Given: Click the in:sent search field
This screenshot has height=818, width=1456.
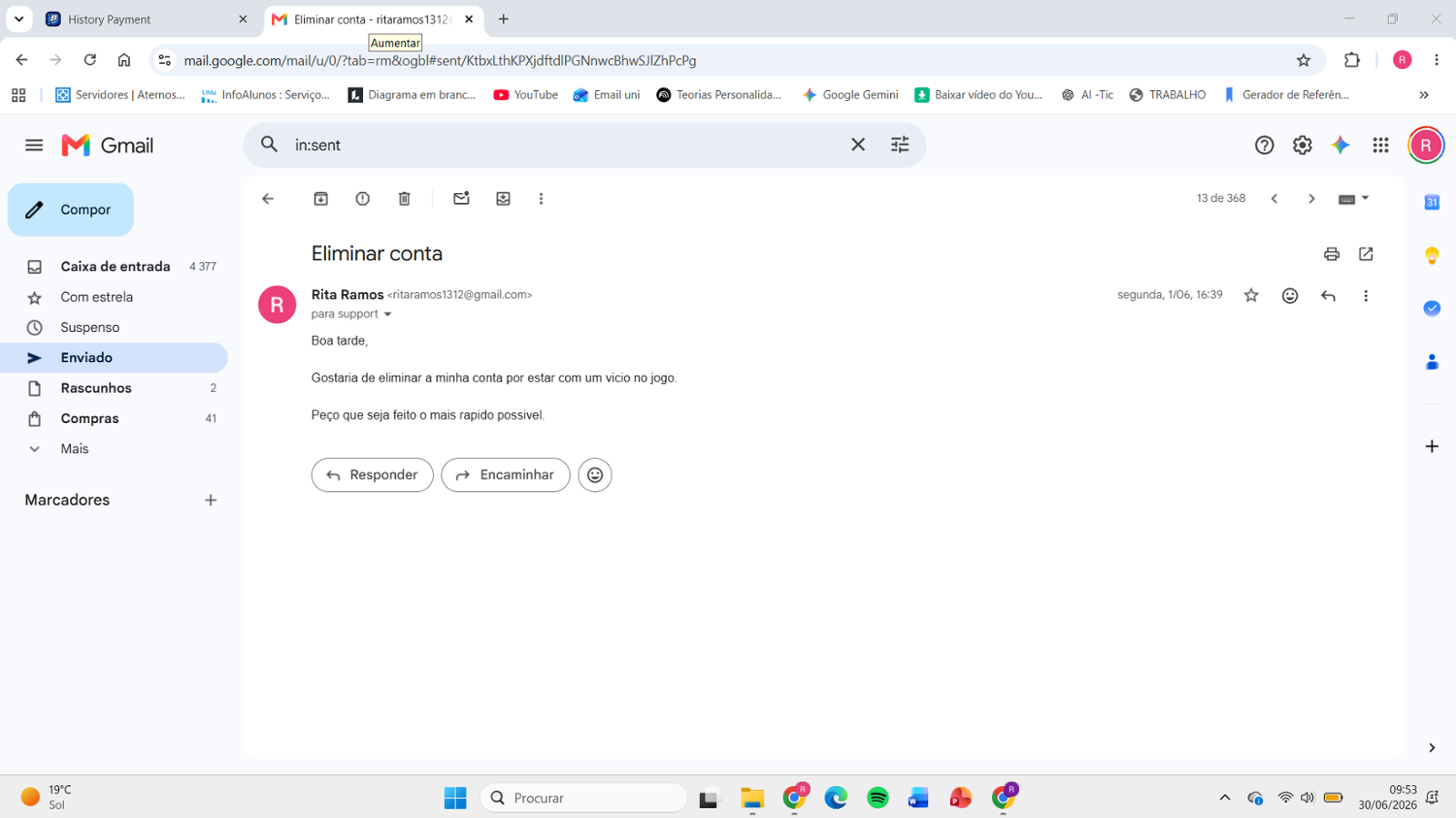Looking at the screenshot, I should point(563,146).
